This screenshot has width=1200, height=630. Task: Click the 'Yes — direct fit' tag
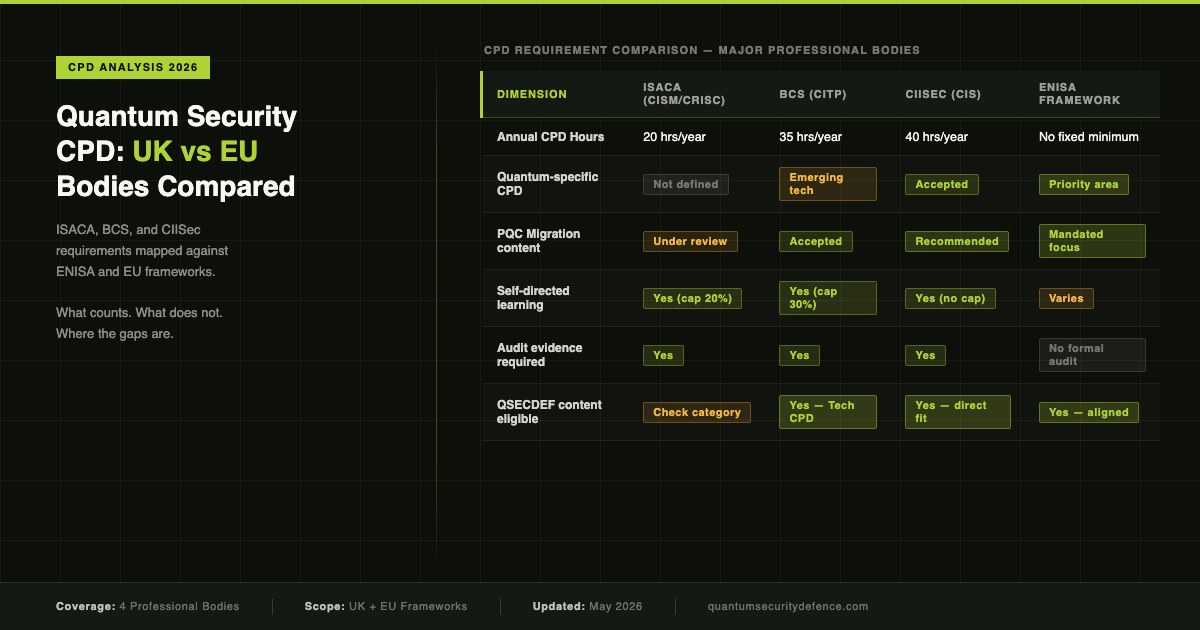[958, 412]
